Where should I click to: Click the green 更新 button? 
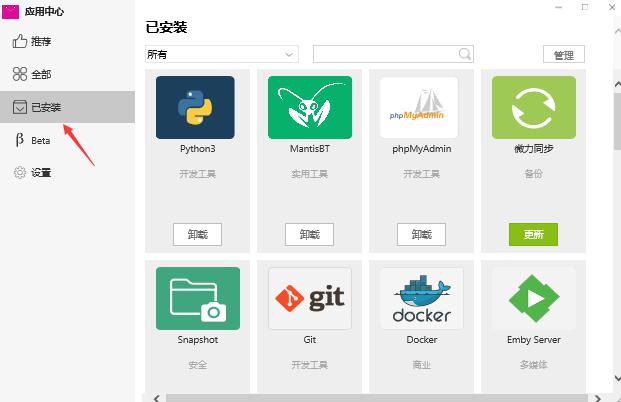coord(533,234)
